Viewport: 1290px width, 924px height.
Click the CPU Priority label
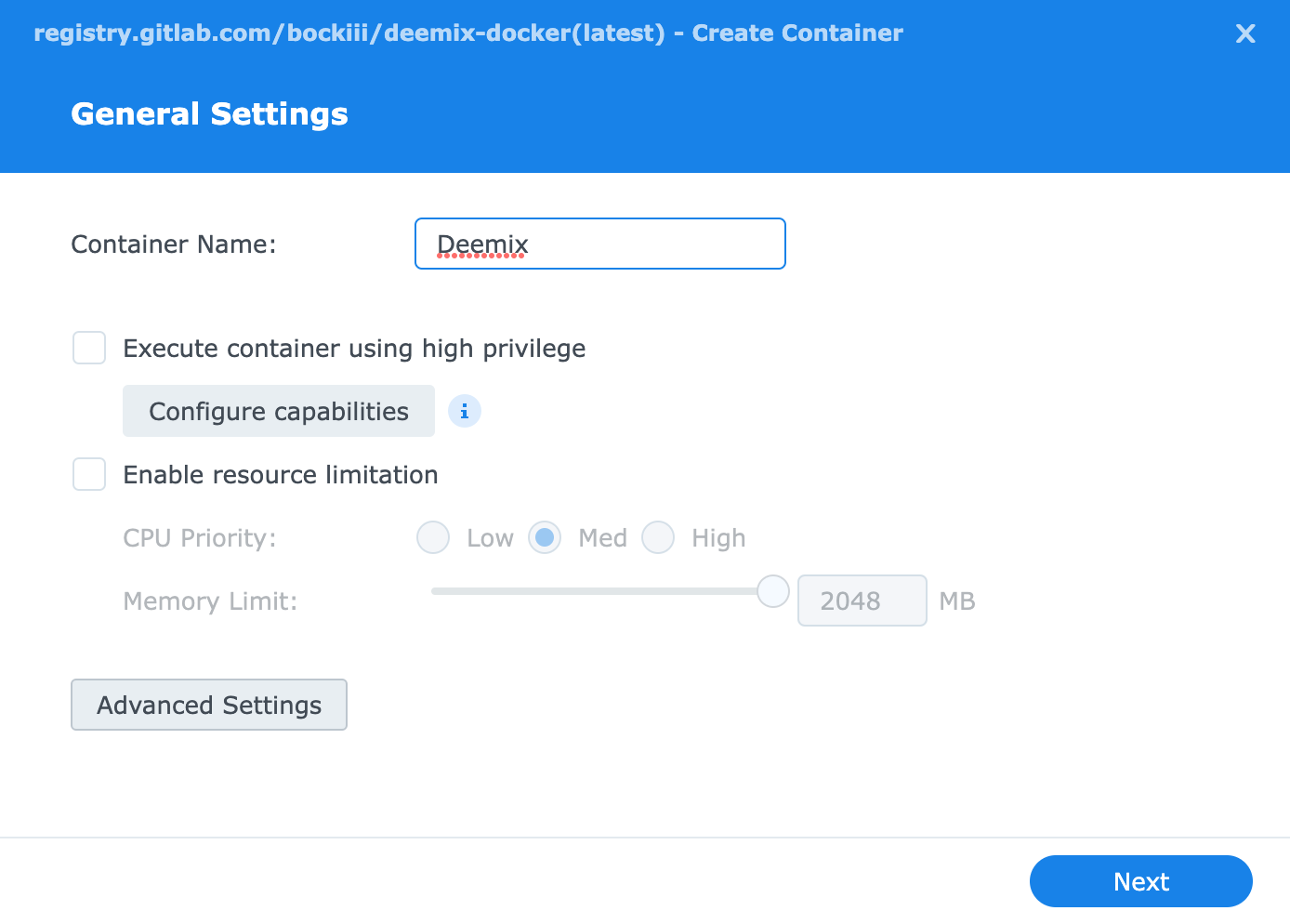[x=200, y=538]
